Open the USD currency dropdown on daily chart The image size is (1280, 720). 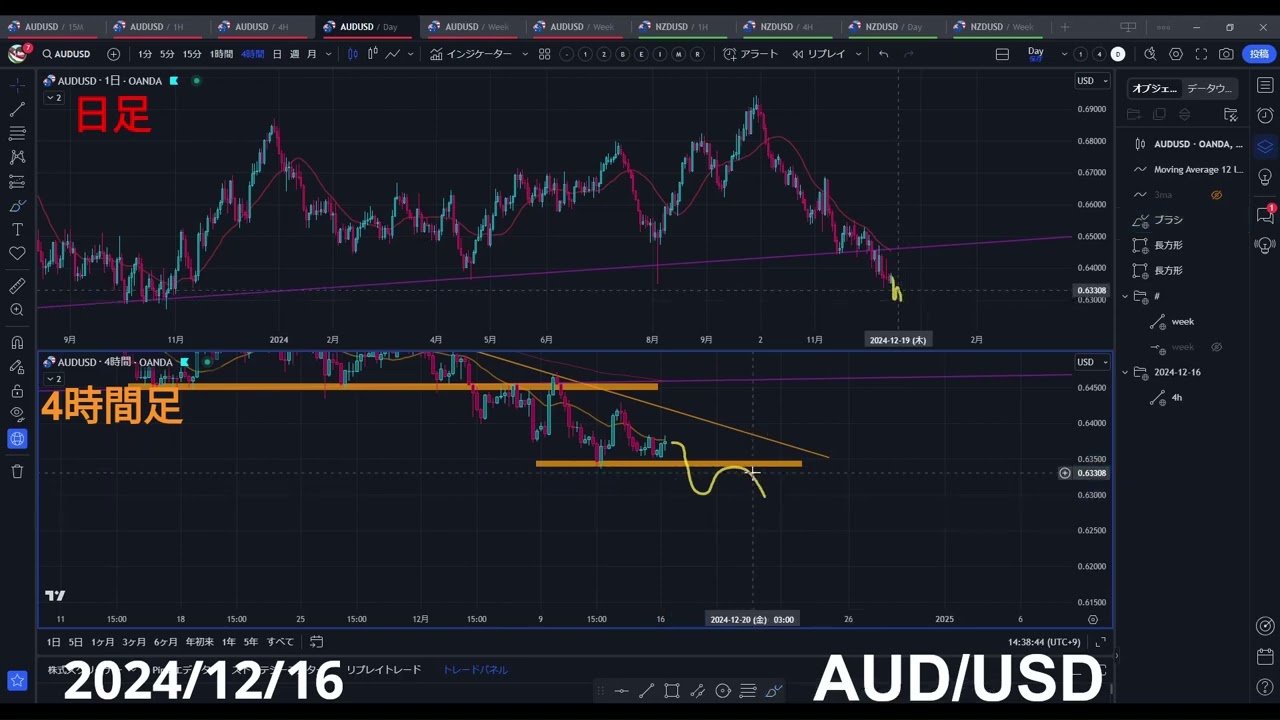pyautogui.click(x=1091, y=81)
